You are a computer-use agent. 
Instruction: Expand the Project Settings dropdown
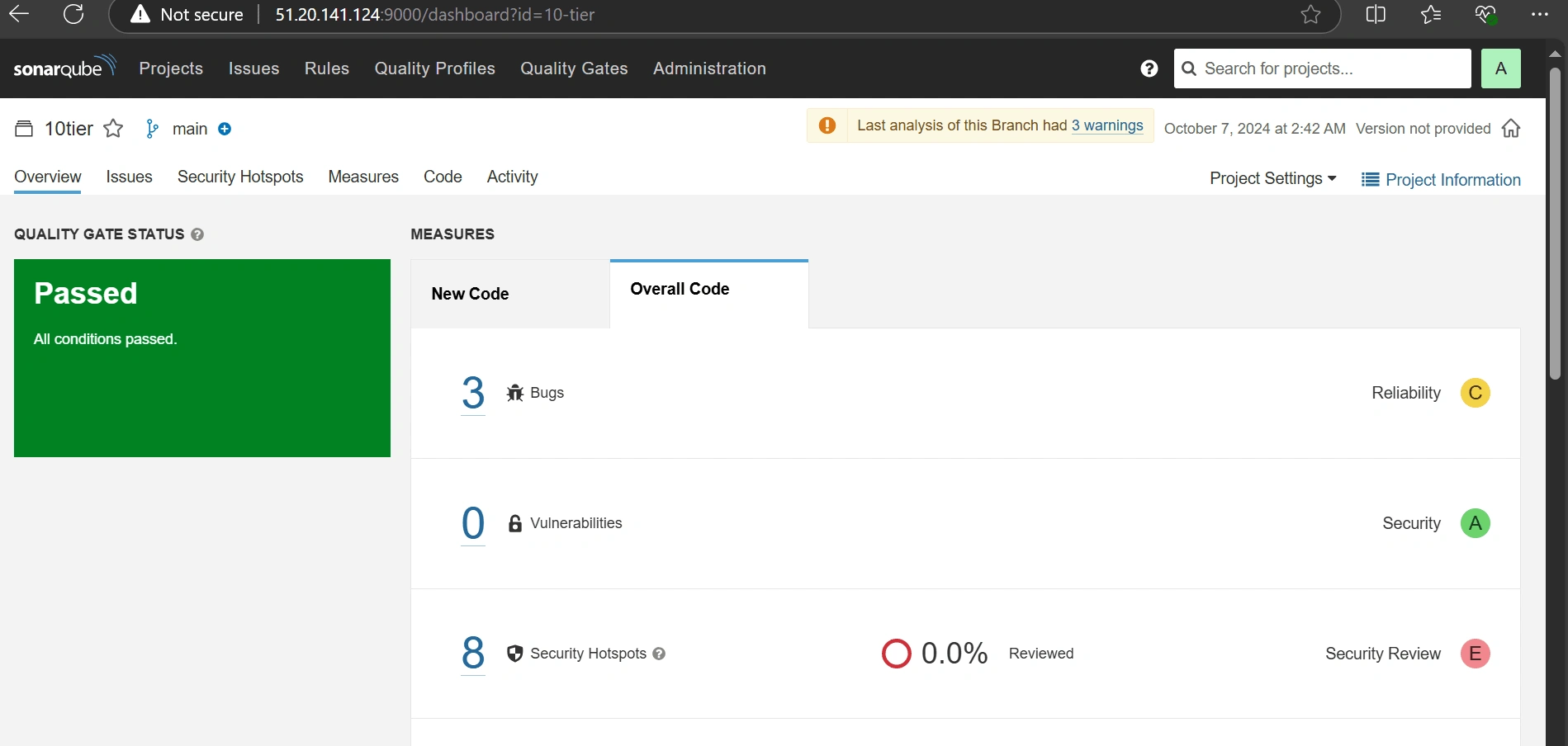pos(1272,179)
